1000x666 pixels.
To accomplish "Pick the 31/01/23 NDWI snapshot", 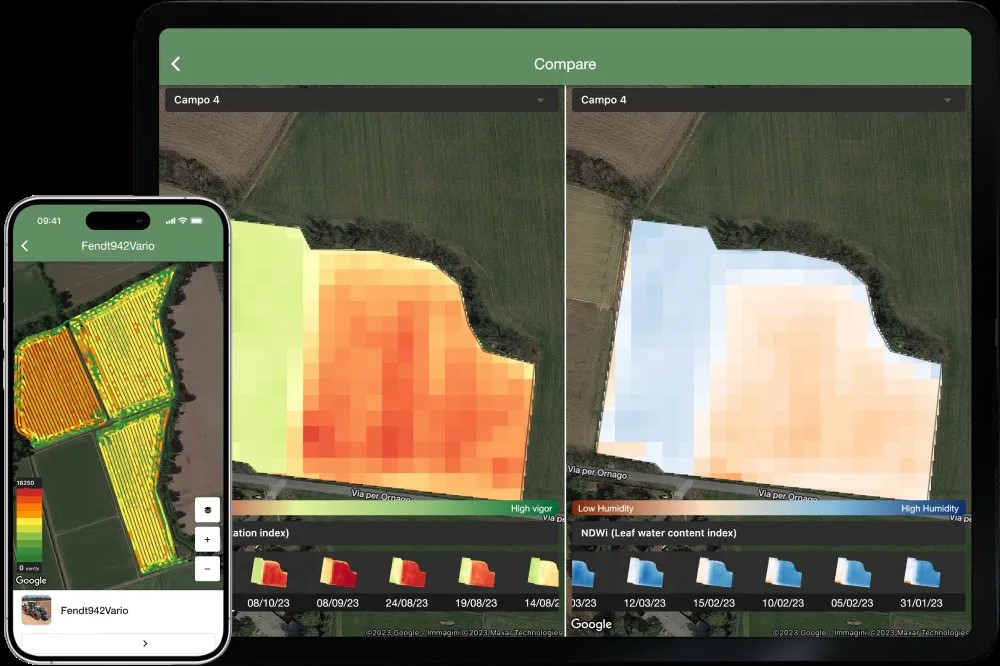I will pos(921,573).
